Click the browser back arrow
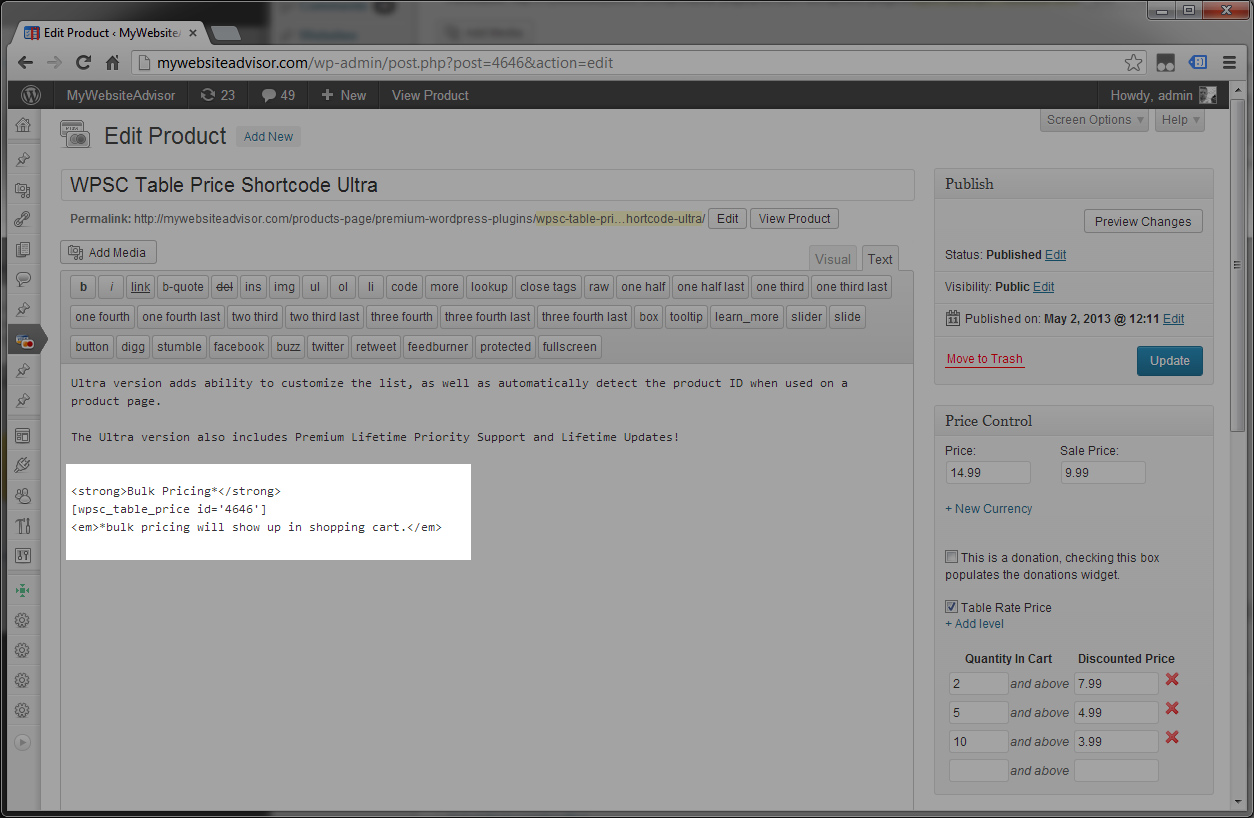 coord(26,62)
